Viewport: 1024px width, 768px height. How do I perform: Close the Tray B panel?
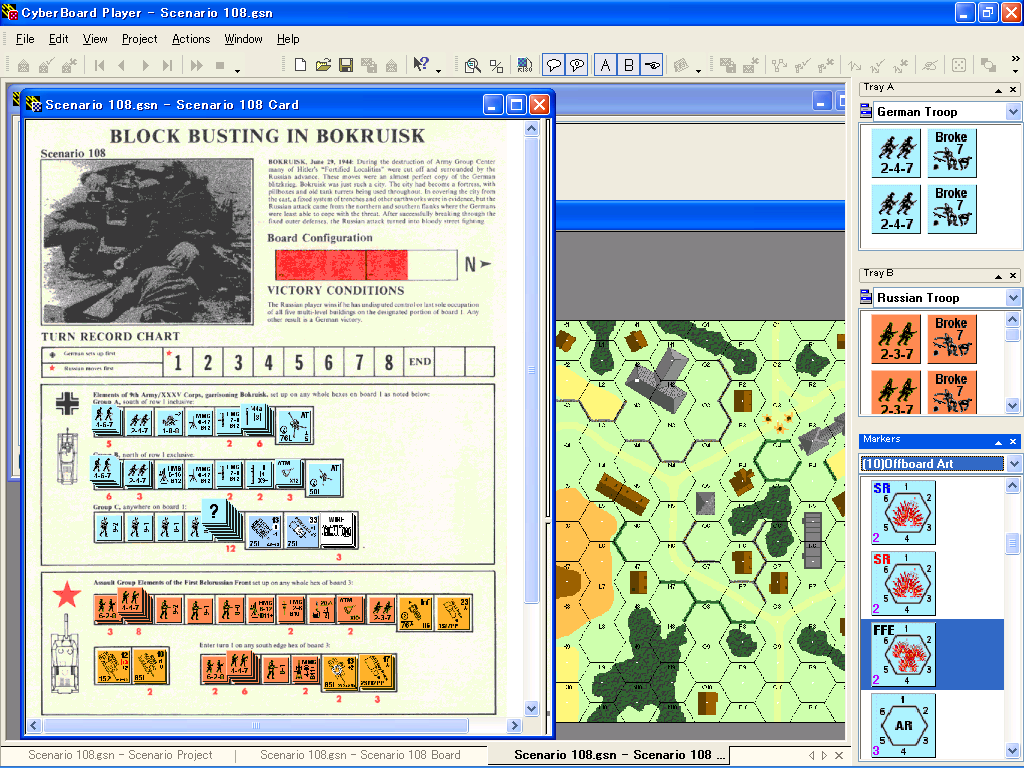(1013, 276)
